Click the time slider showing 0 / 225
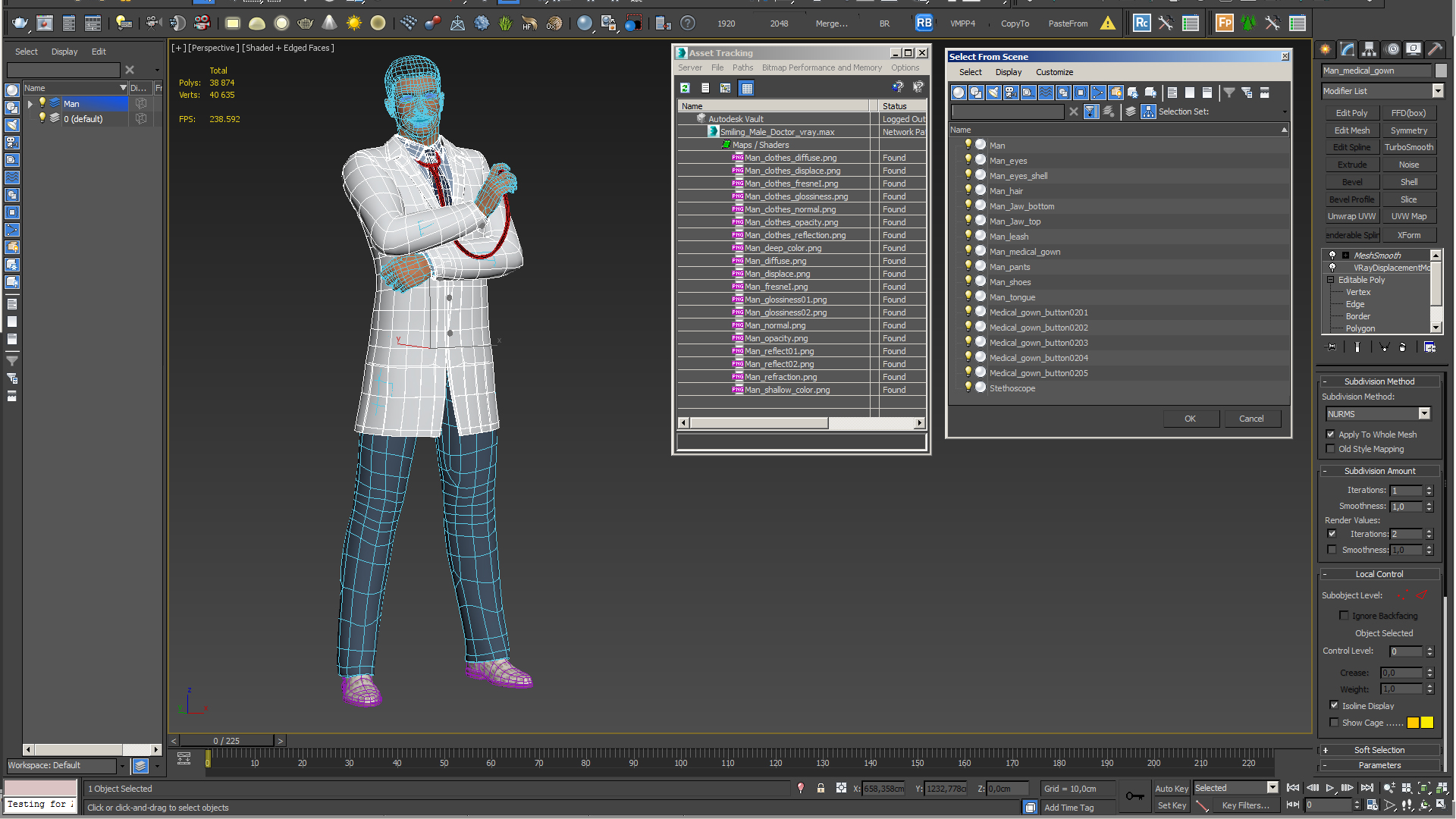Image resolution: width=1456 pixels, height=819 pixels. tap(227, 741)
